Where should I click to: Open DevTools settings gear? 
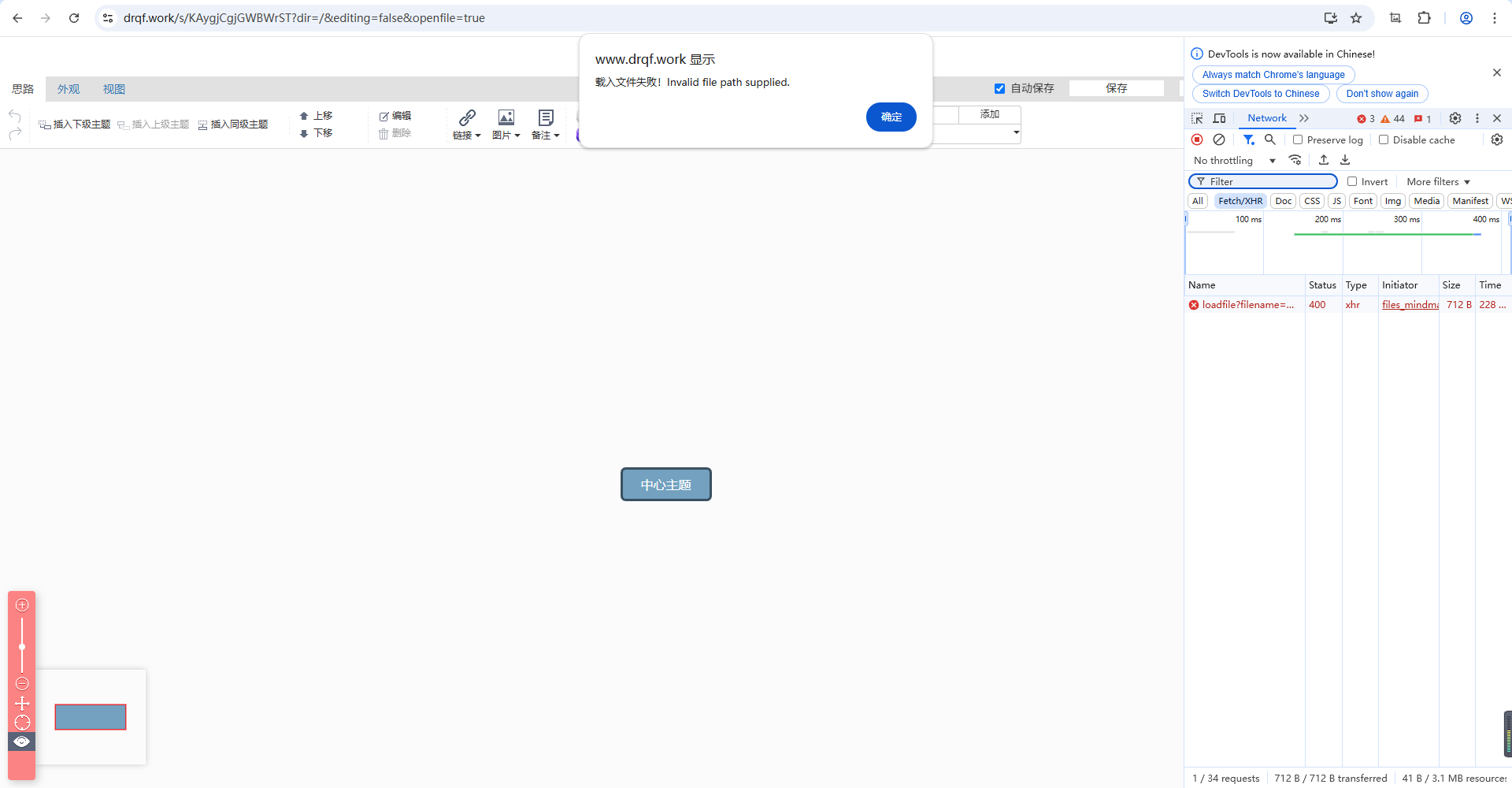[x=1455, y=118]
